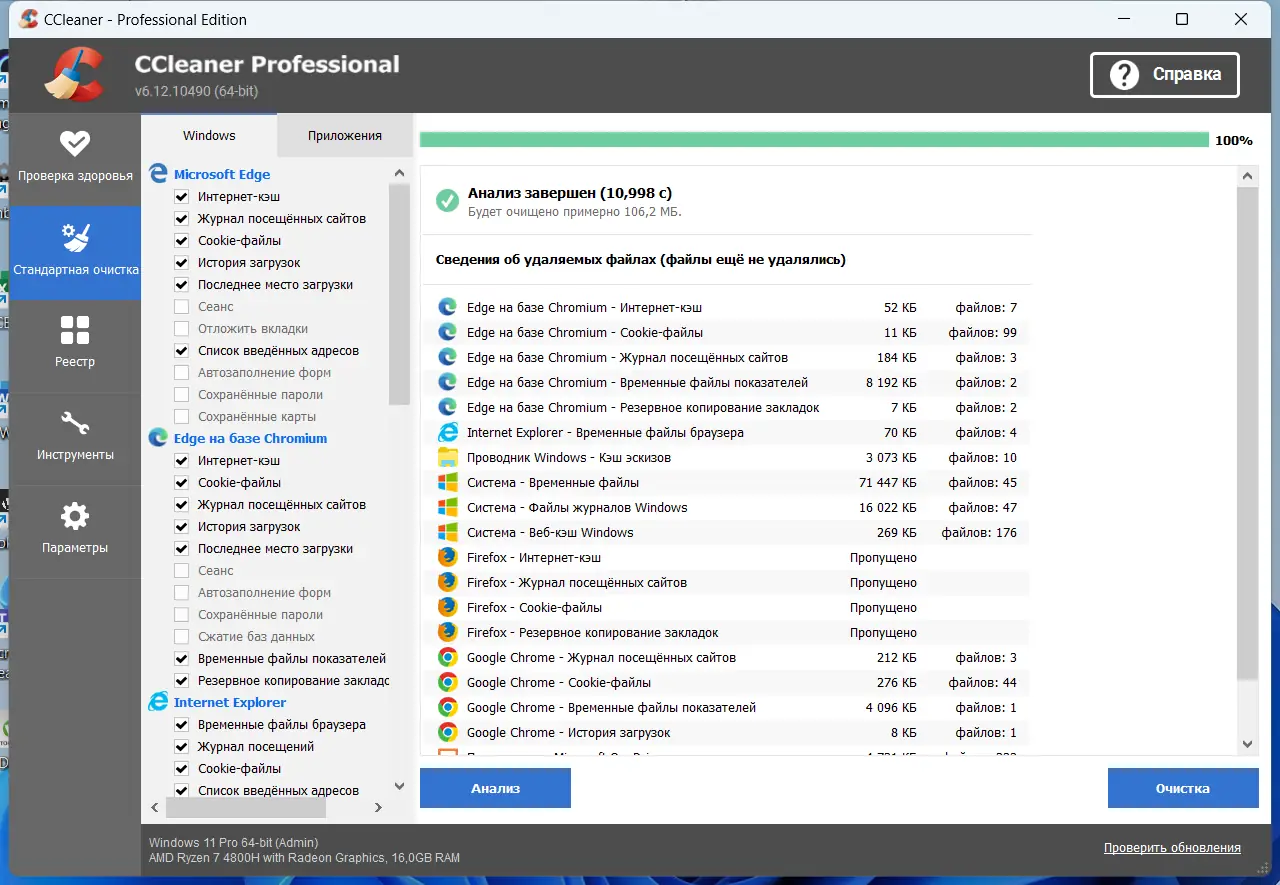Click the Google Chrome icon in results list

(x=446, y=657)
